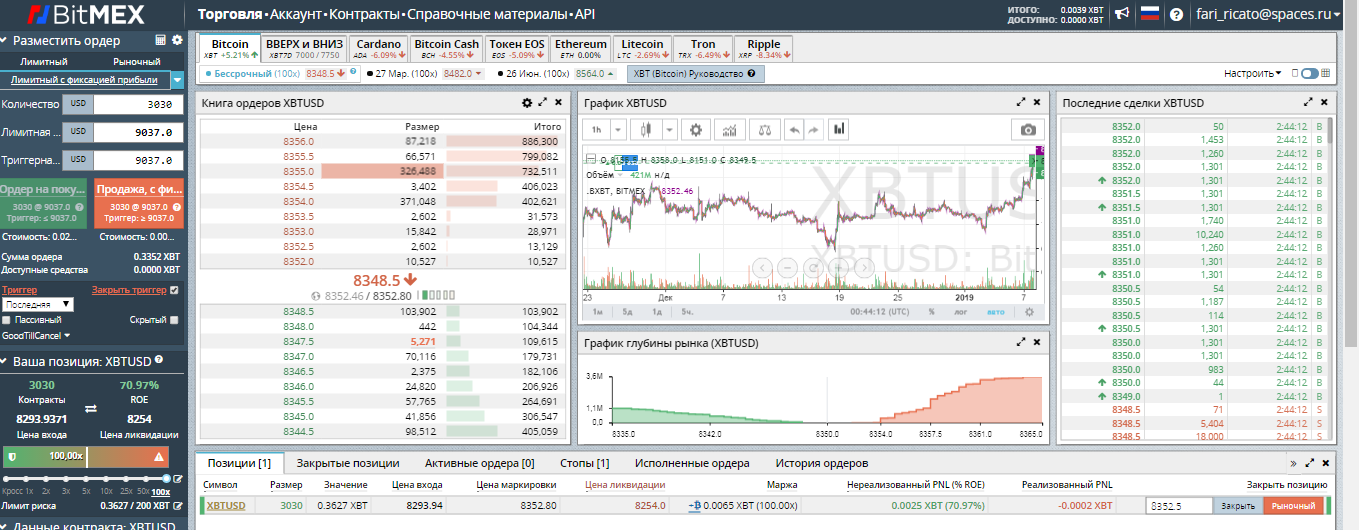The height and width of the screenshot is (530, 1366).
Task: Take chart snapshot with camera icon
Action: (x=1028, y=129)
